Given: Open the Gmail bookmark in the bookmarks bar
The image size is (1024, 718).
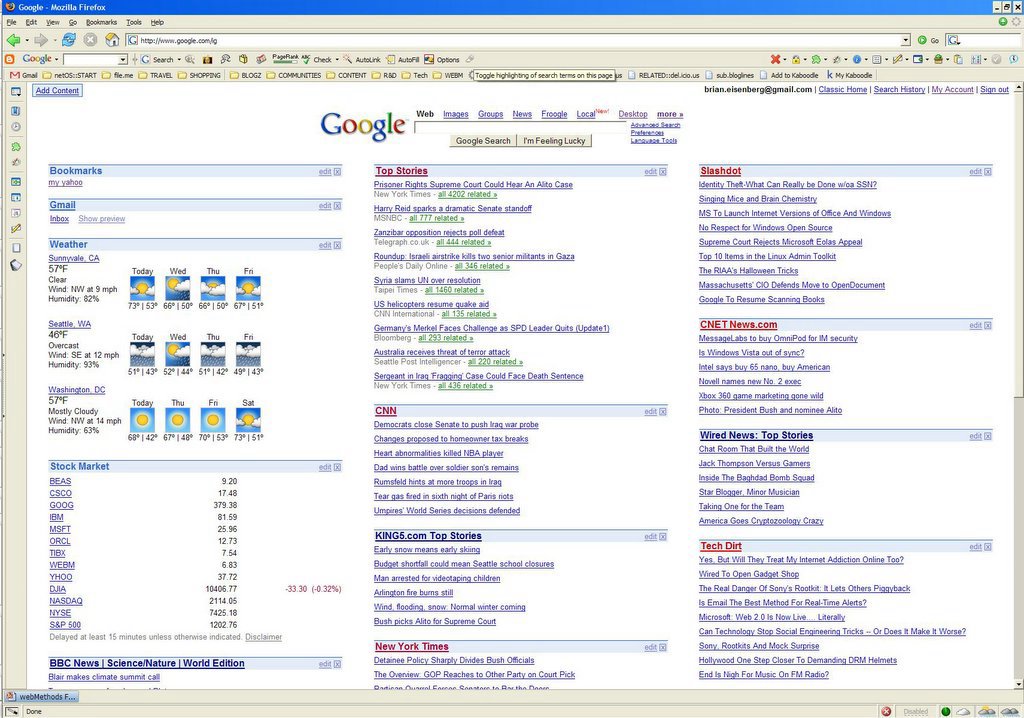Looking at the screenshot, I should click(24, 75).
